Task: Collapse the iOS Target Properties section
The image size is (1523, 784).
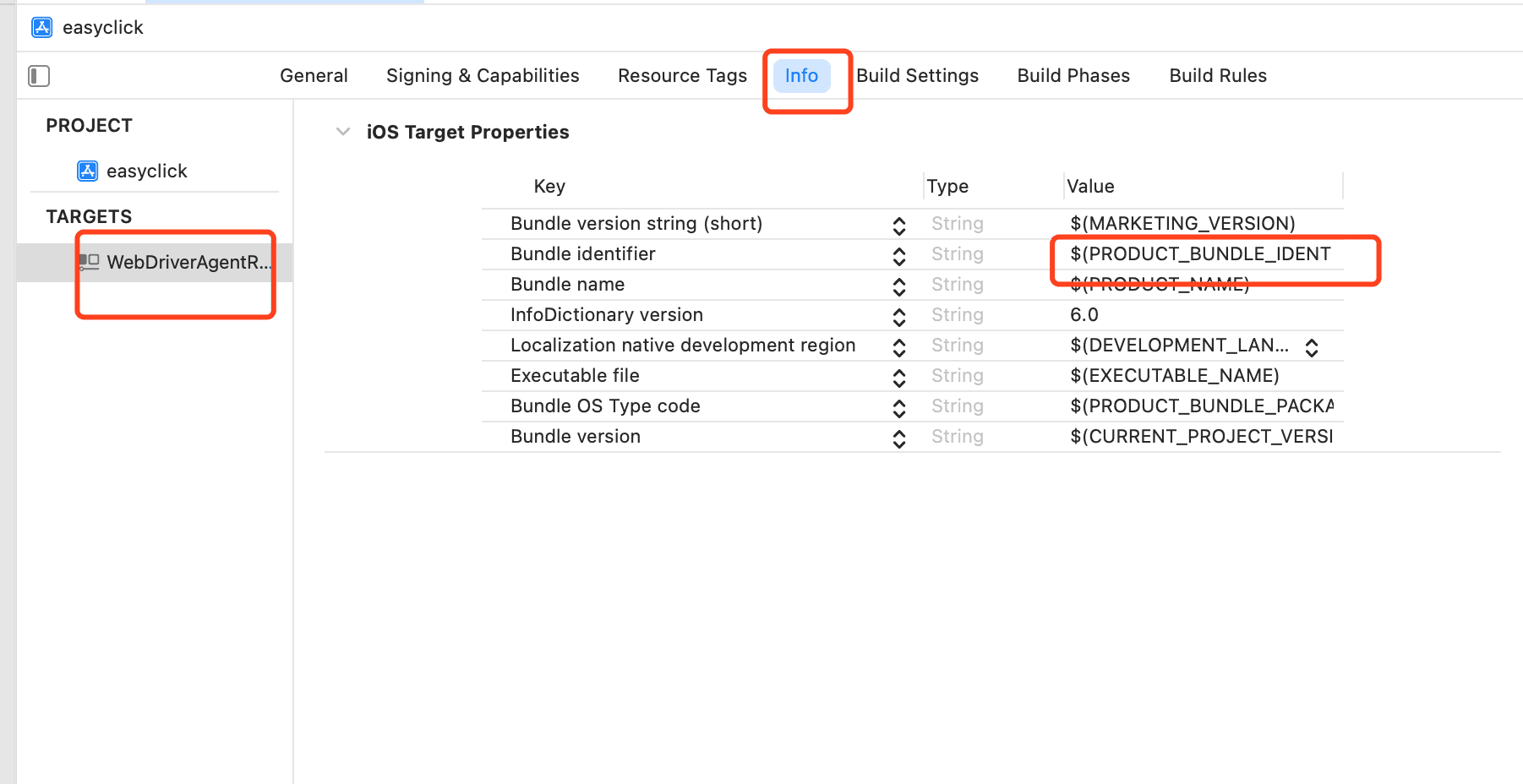Action: point(342,132)
